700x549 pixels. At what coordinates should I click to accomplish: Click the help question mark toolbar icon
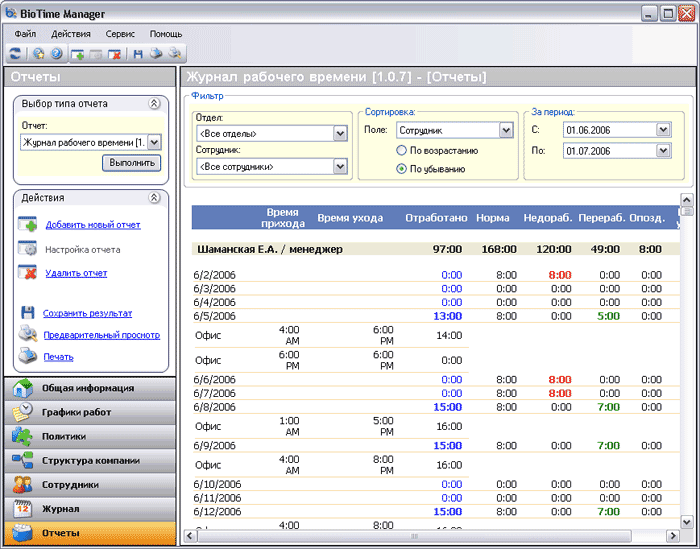56,53
